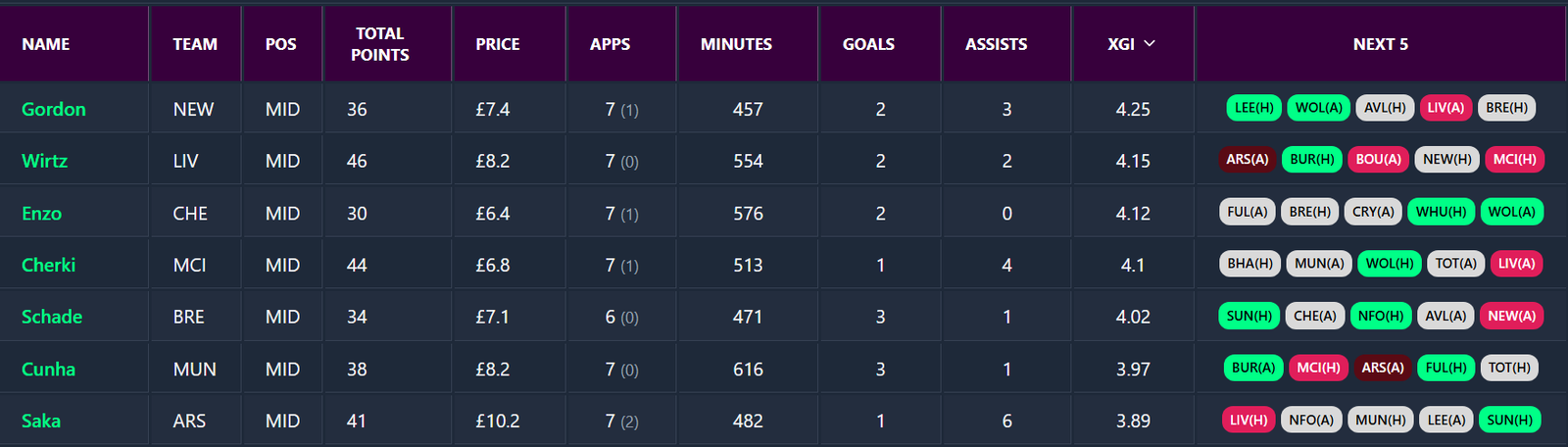The image size is (1568, 447).
Task: Open Wirtz's player page
Action: tap(44, 161)
